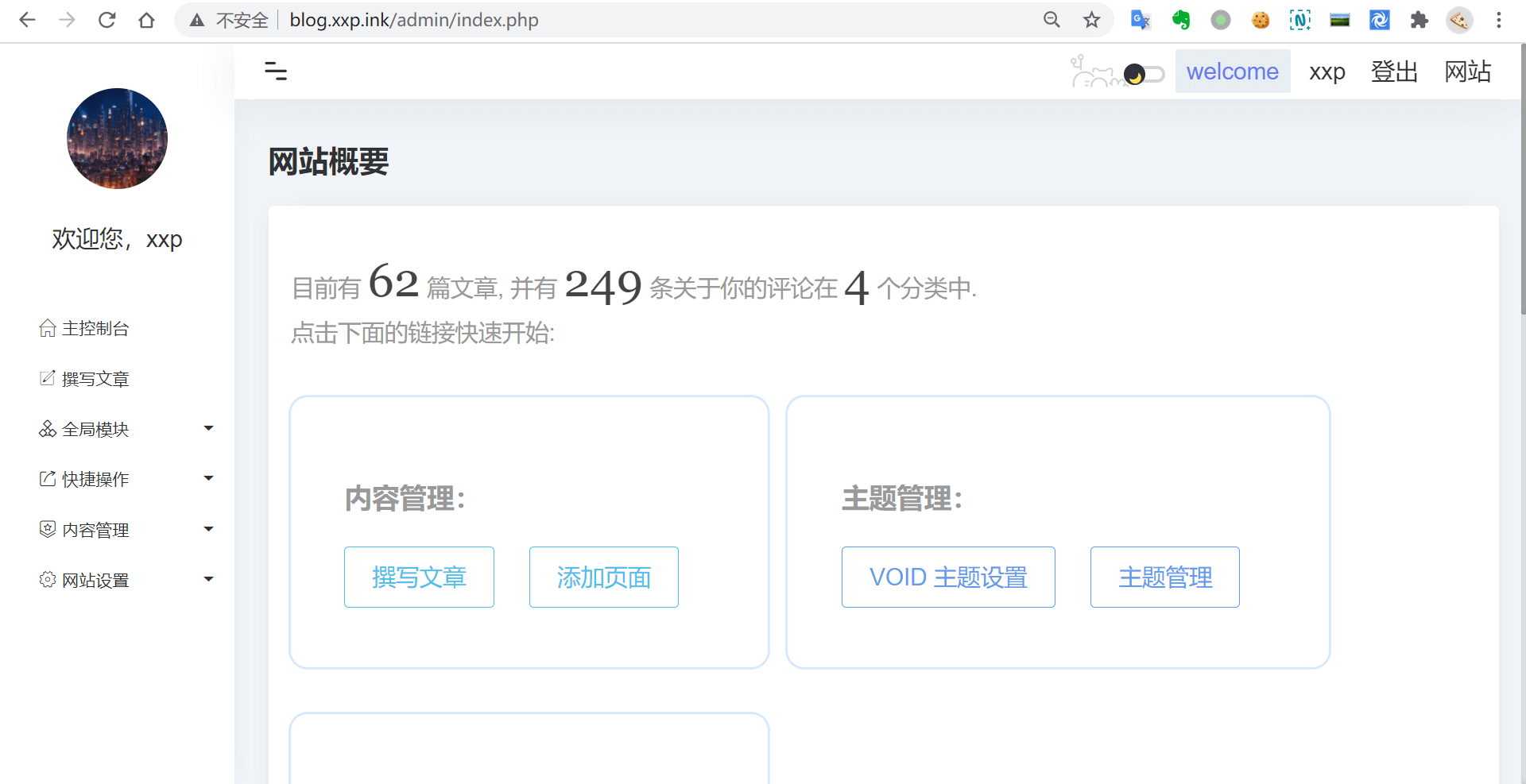1526x784 pixels.
Task: Expand the 快捷操作 sidebar menu
Action: coord(127,479)
